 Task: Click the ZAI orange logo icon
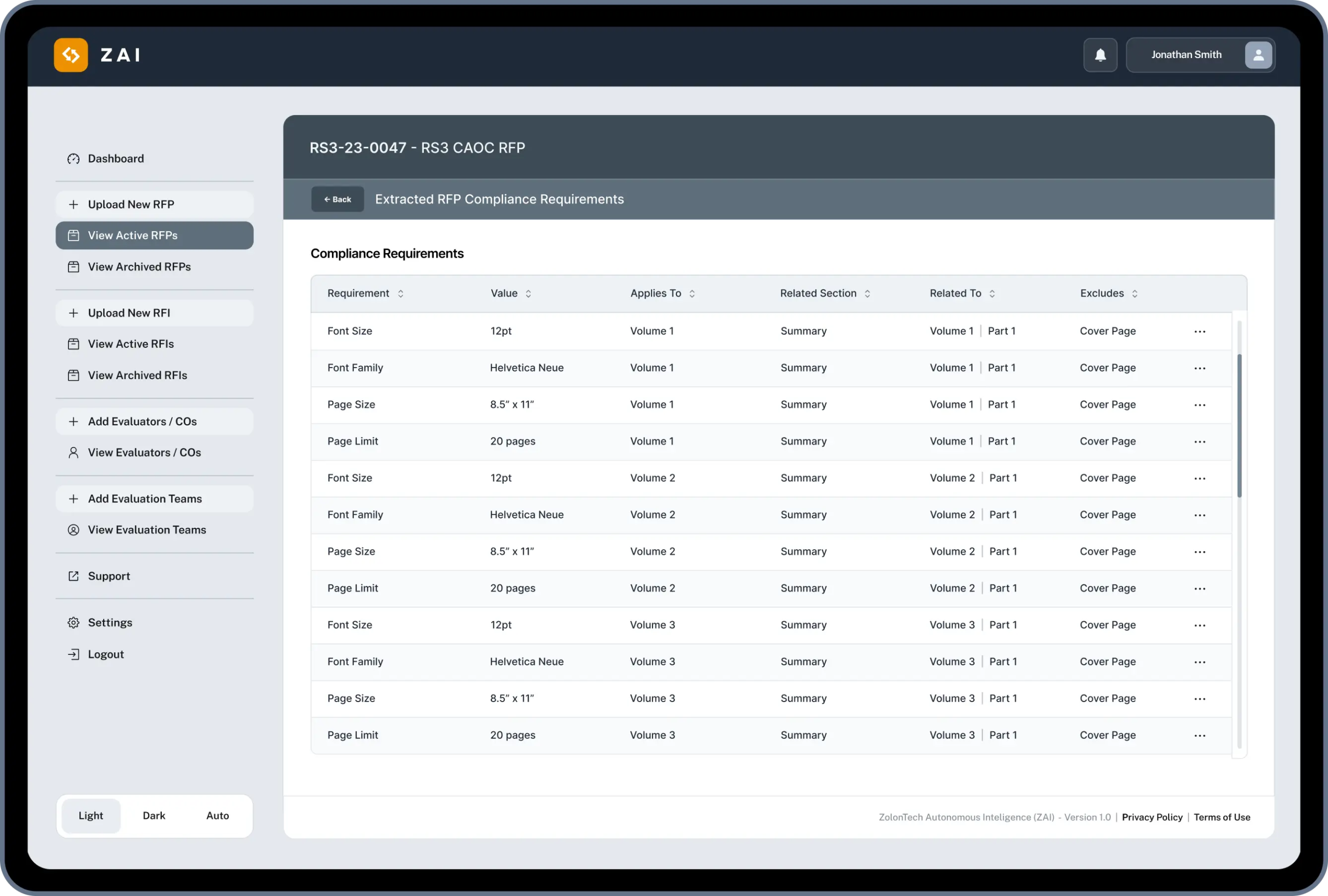tap(71, 55)
